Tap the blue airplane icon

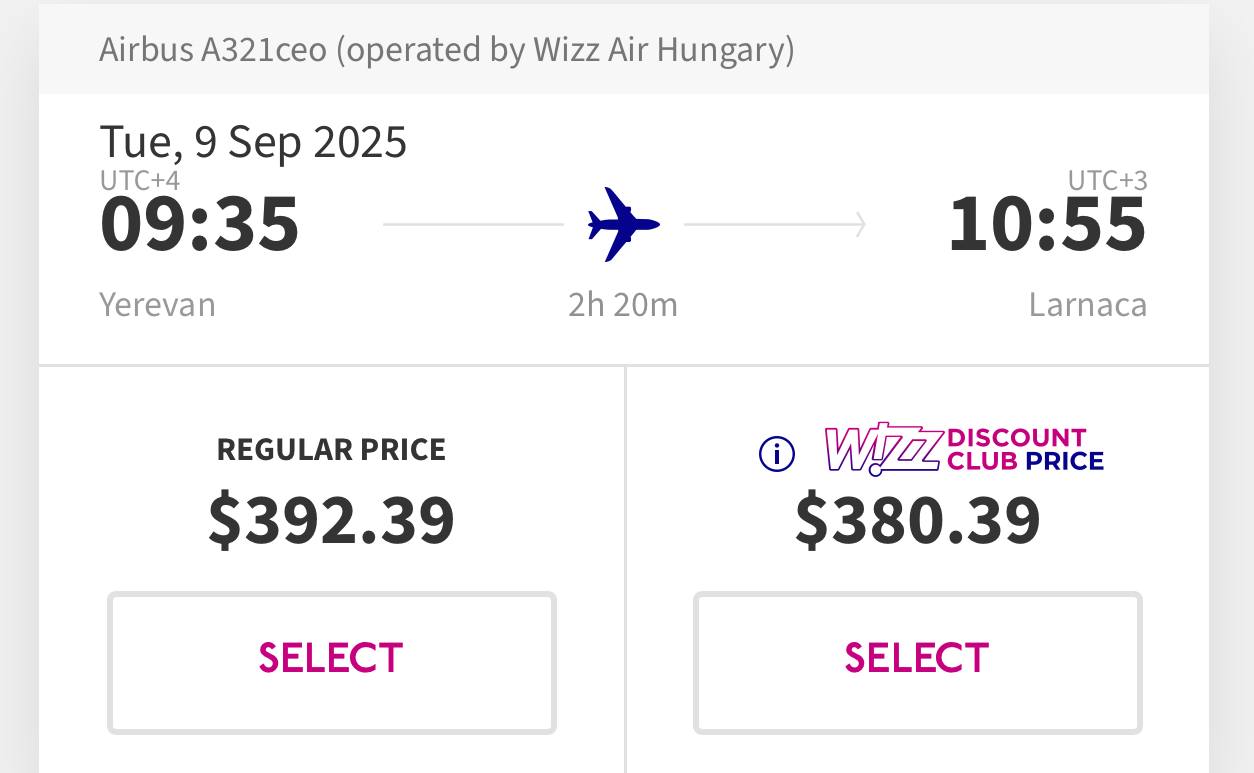624,224
